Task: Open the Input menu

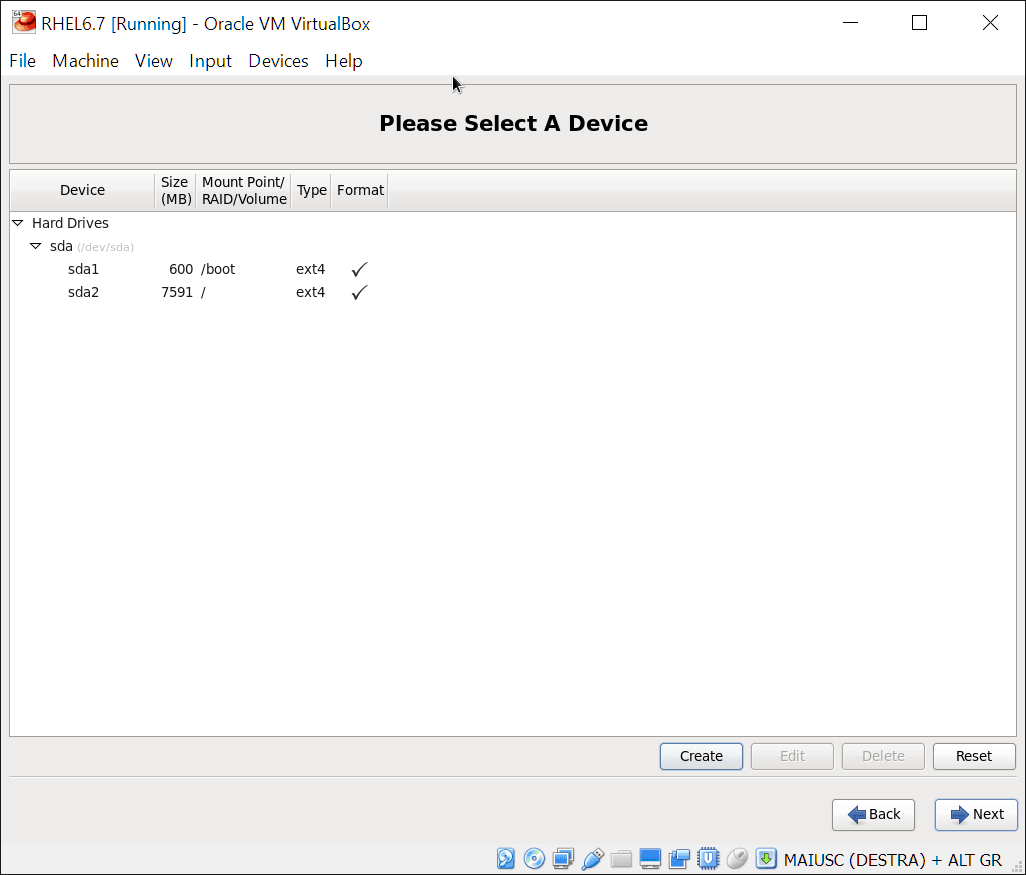Action: click(x=210, y=61)
